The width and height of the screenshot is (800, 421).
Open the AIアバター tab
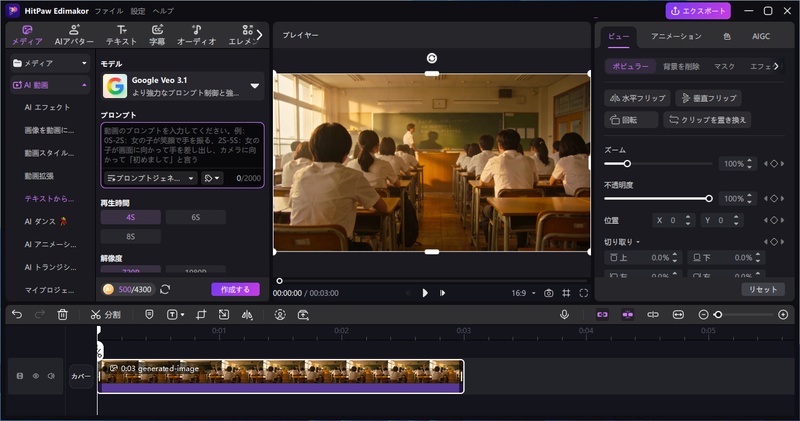(74, 35)
